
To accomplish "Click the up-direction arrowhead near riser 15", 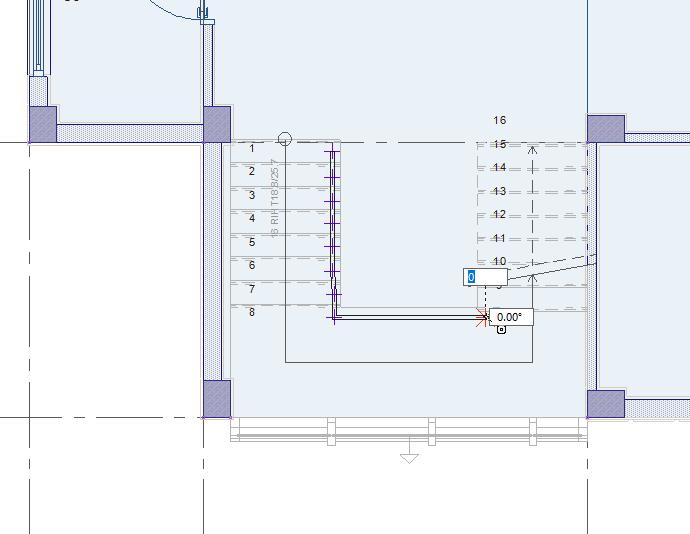I will point(532,149).
